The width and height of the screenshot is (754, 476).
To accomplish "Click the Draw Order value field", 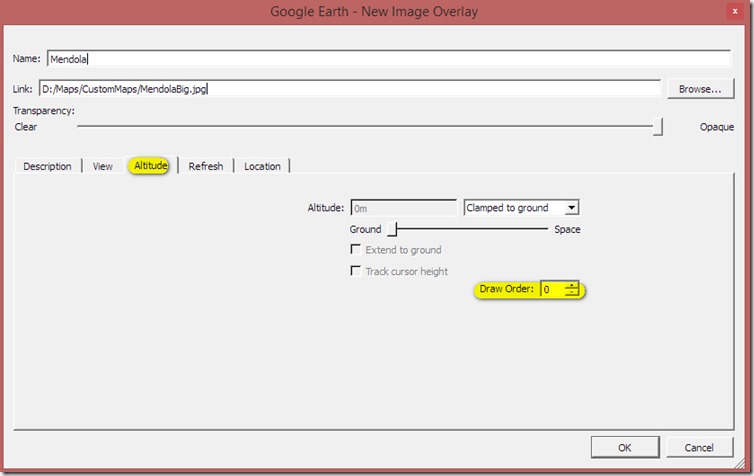I will 553,289.
